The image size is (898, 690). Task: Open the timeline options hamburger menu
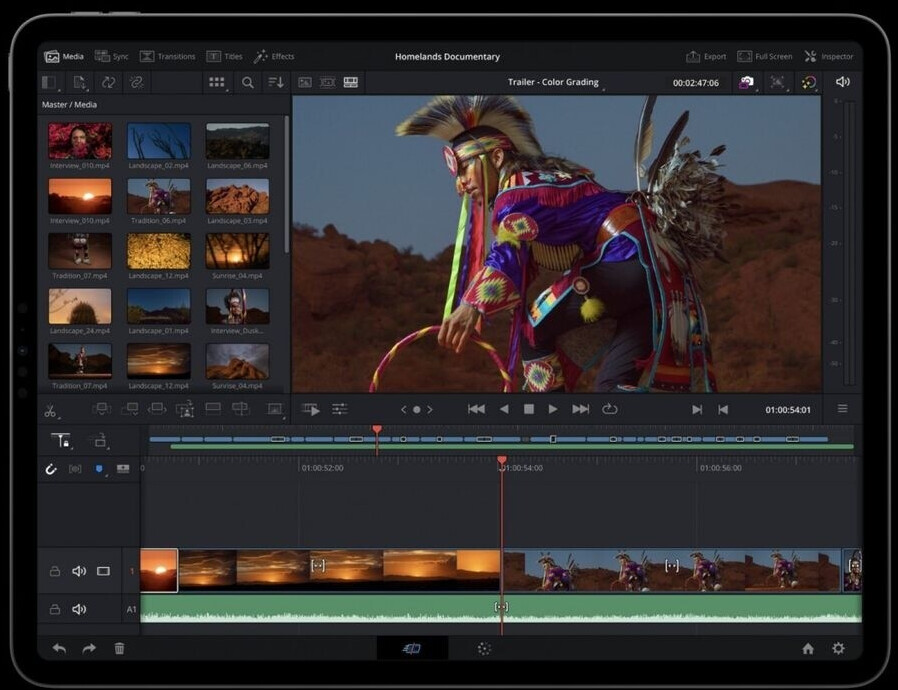[x=842, y=409]
